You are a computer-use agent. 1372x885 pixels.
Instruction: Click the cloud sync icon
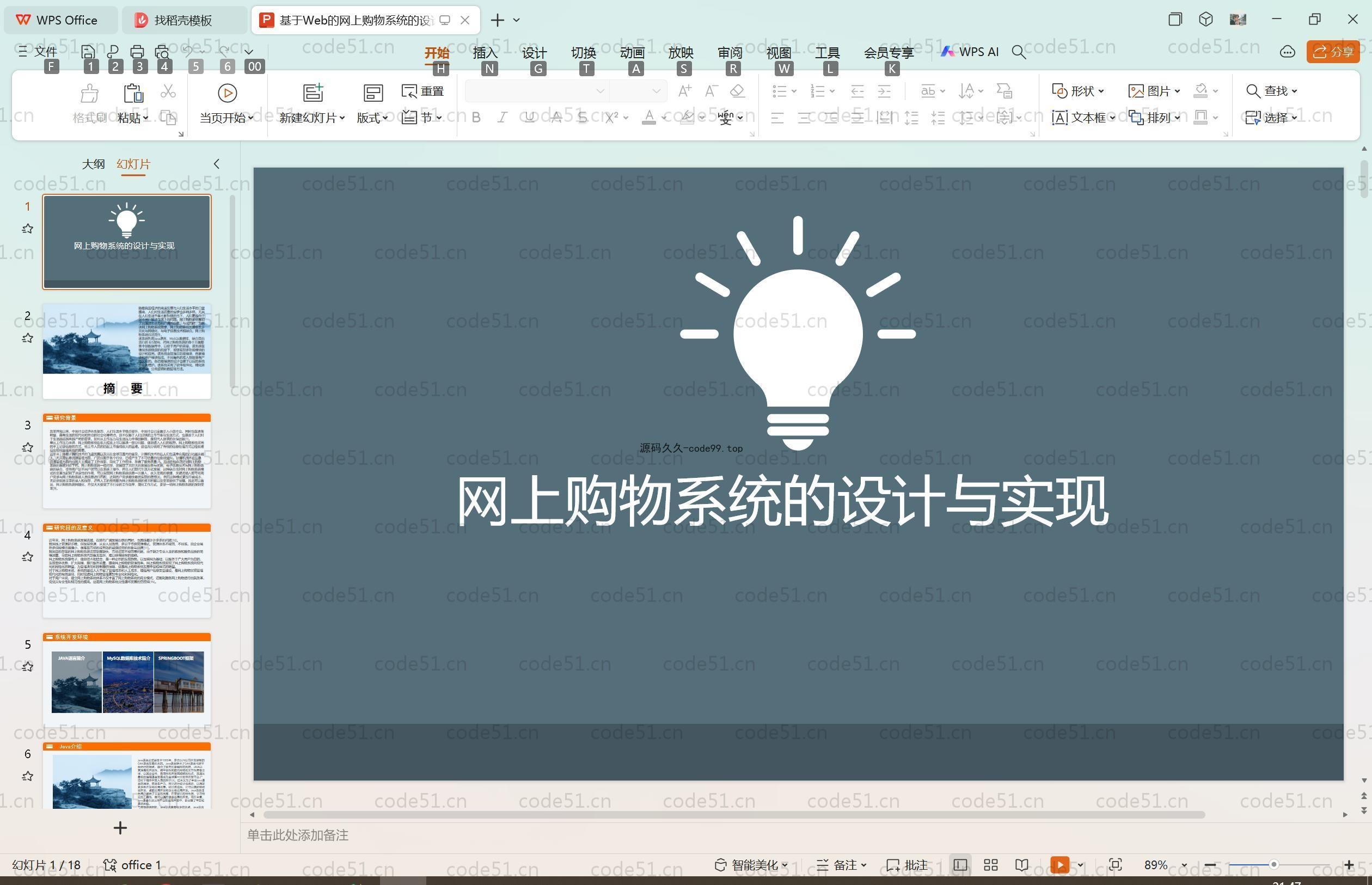pyautogui.click(x=1287, y=52)
